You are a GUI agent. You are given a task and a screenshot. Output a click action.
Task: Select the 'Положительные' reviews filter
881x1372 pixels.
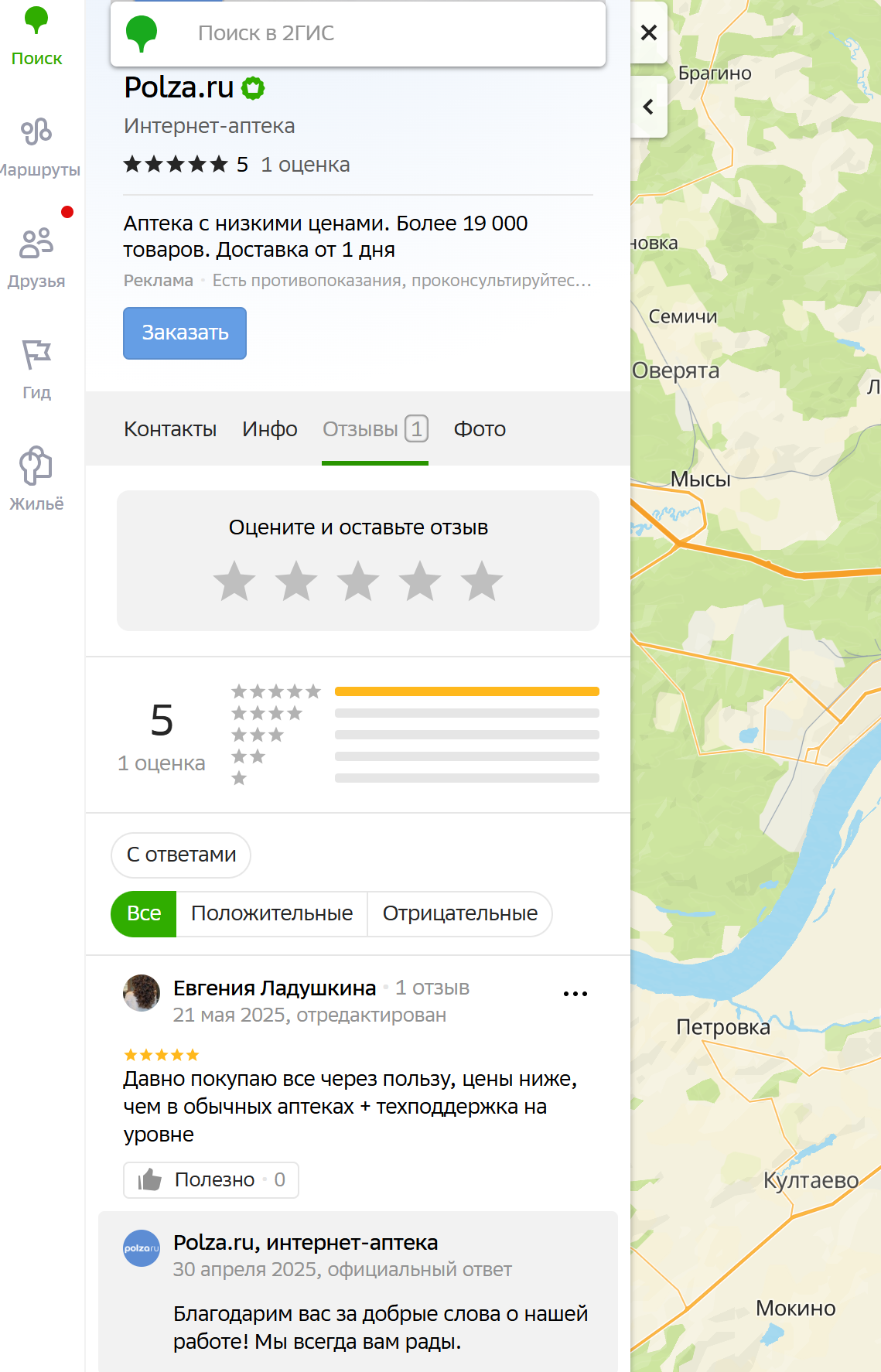[x=271, y=914]
